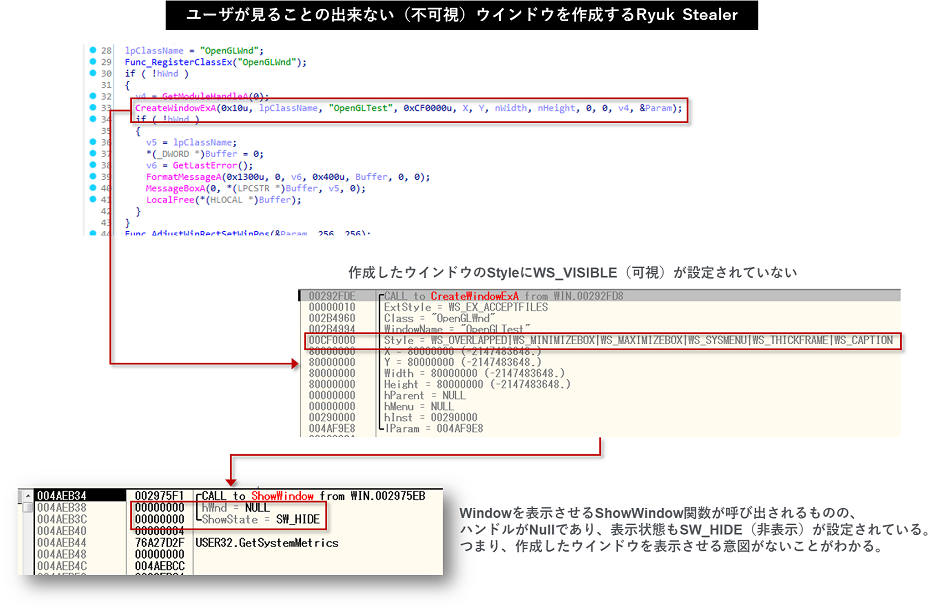Toggle the breakpoint dot on line 39
Viewport: 950px width, 611px height.
pos(93,176)
